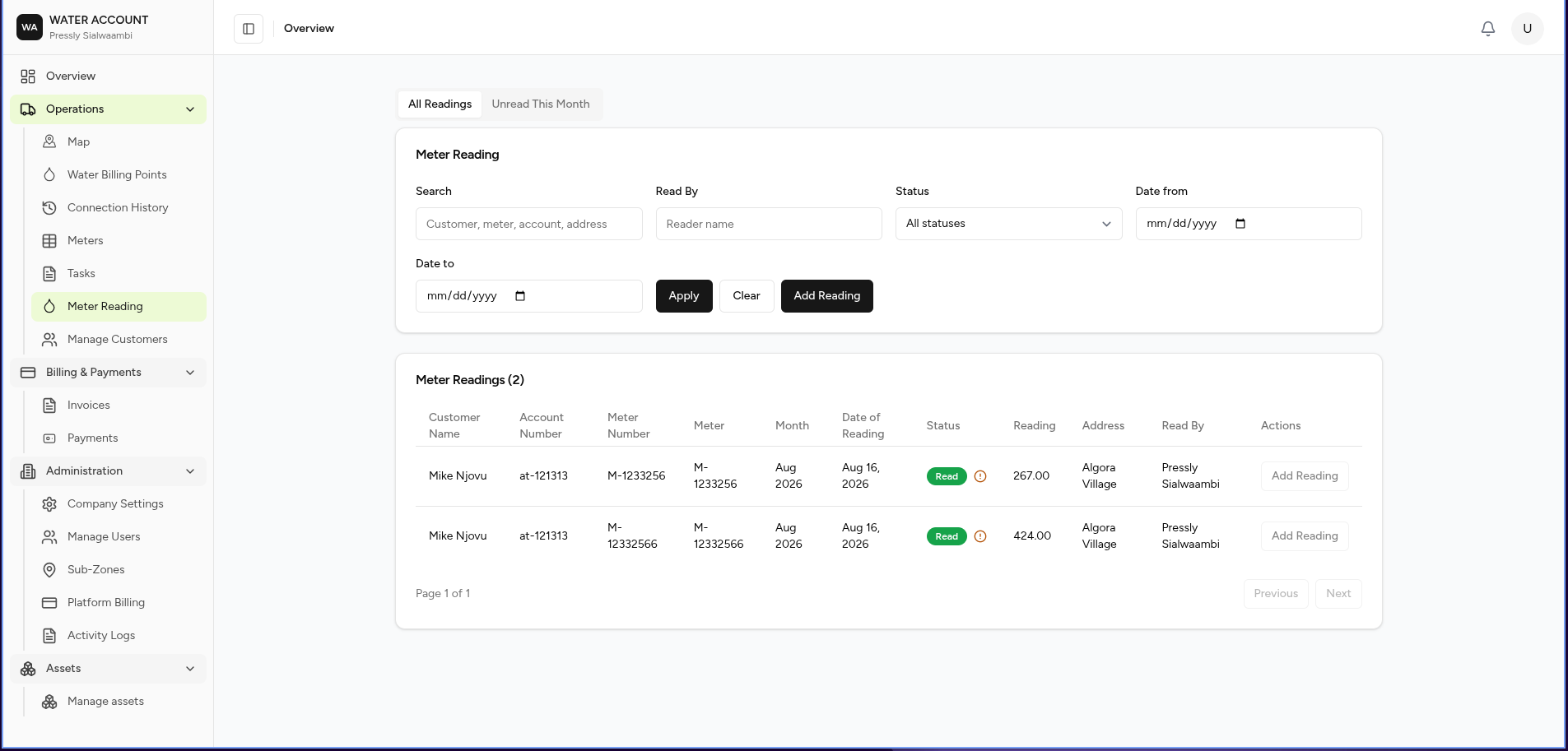Click the Apply filter button
The width and height of the screenshot is (1568, 751).
[684, 296]
